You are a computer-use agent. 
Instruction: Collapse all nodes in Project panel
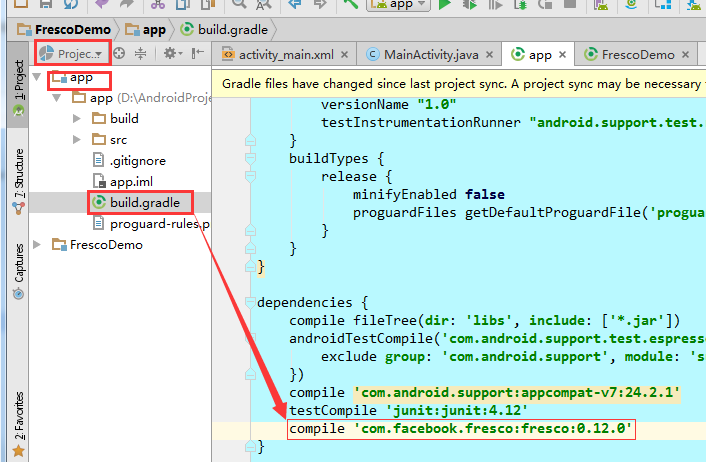[x=141, y=53]
